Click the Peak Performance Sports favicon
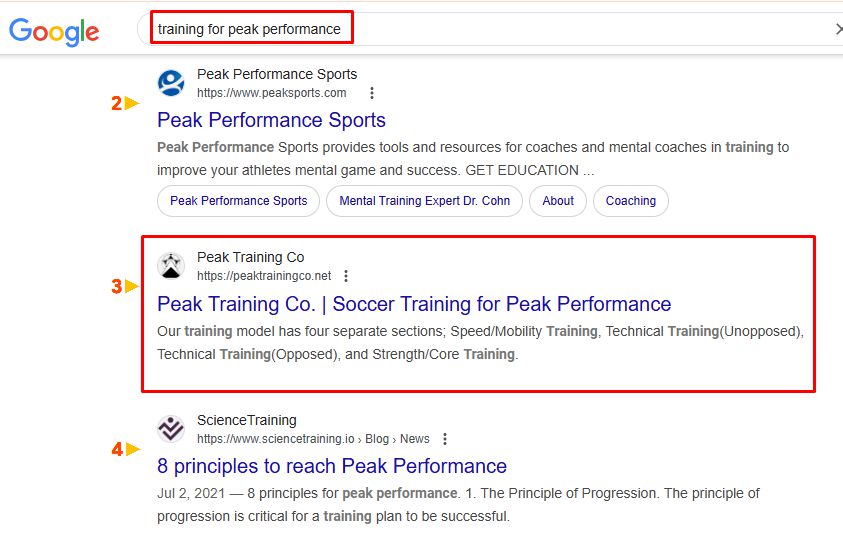843x551 pixels. [x=171, y=83]
